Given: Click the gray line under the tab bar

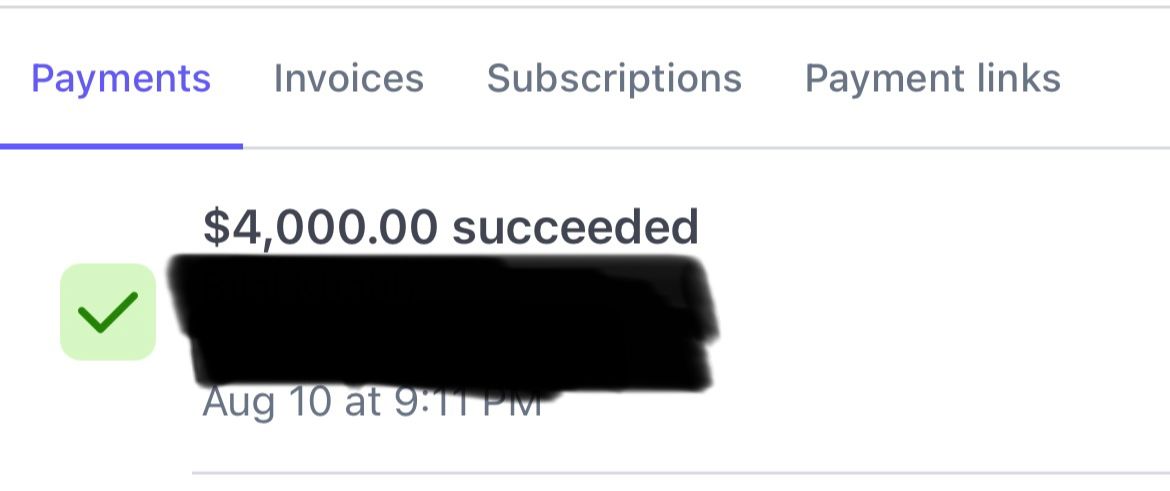Looking at the screenshot, I should point(700,148).
